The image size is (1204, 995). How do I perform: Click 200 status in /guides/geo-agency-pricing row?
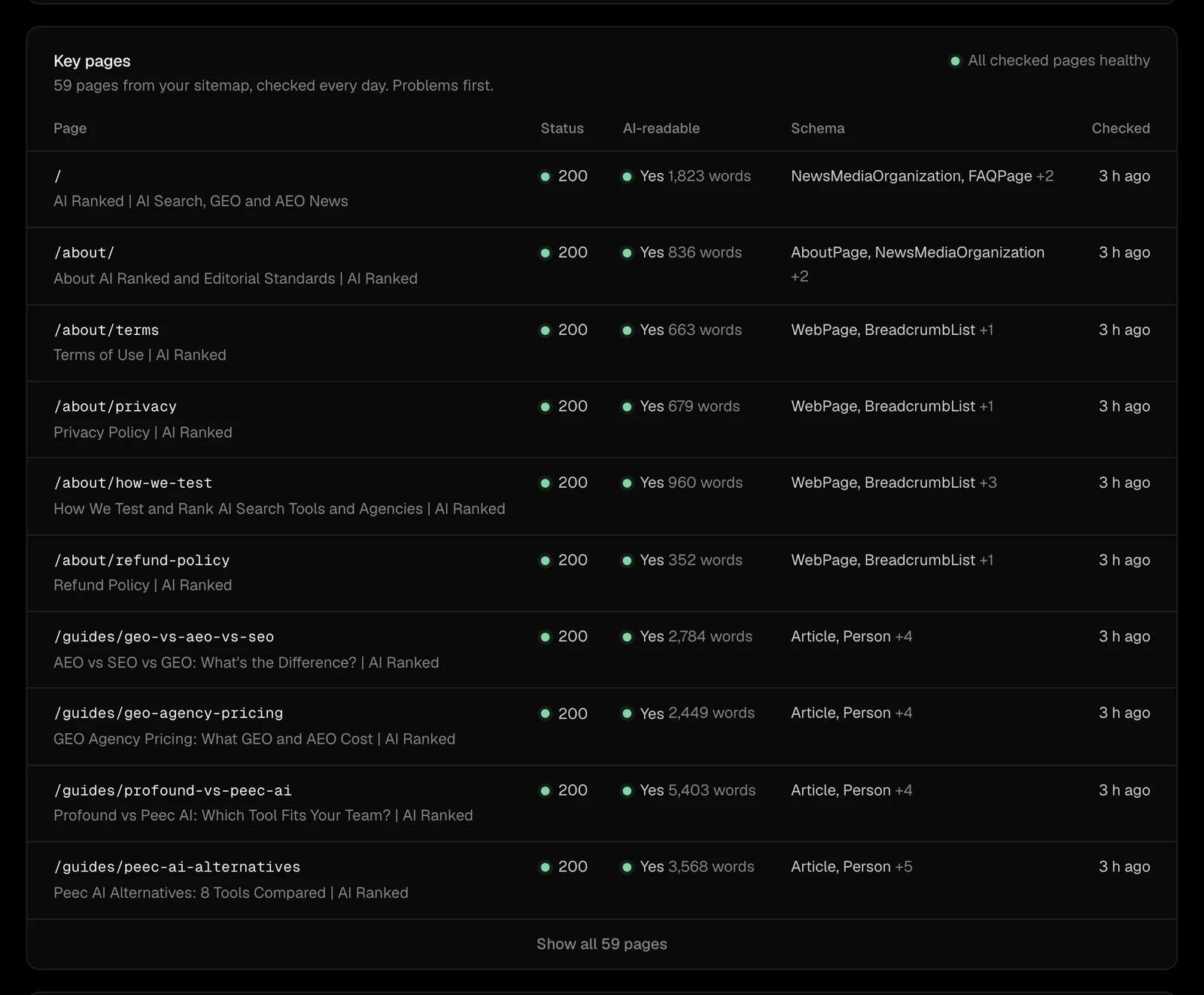click(x=573, y=714)
